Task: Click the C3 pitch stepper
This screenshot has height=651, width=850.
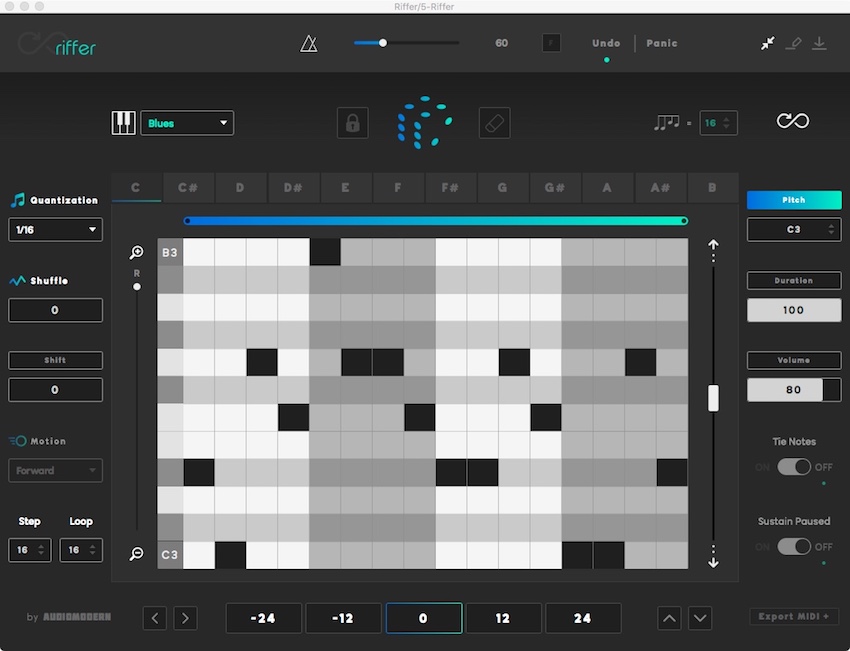Action: pyautogui.click(x=794, y=229)
